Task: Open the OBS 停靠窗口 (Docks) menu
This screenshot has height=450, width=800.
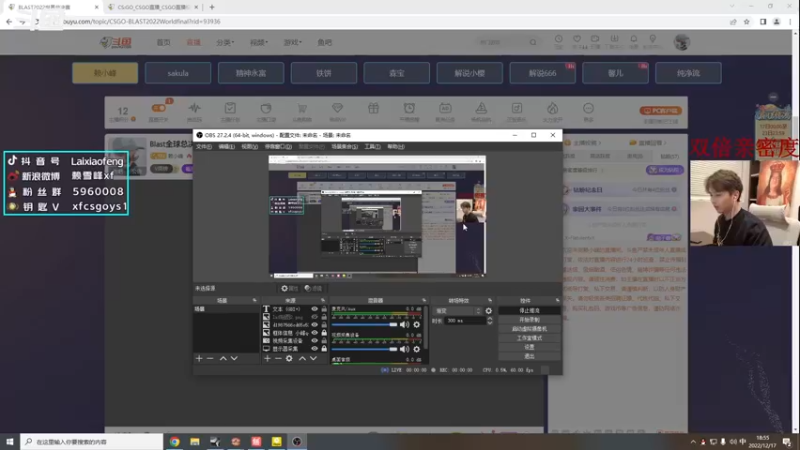Action: (x=278, y=147)
